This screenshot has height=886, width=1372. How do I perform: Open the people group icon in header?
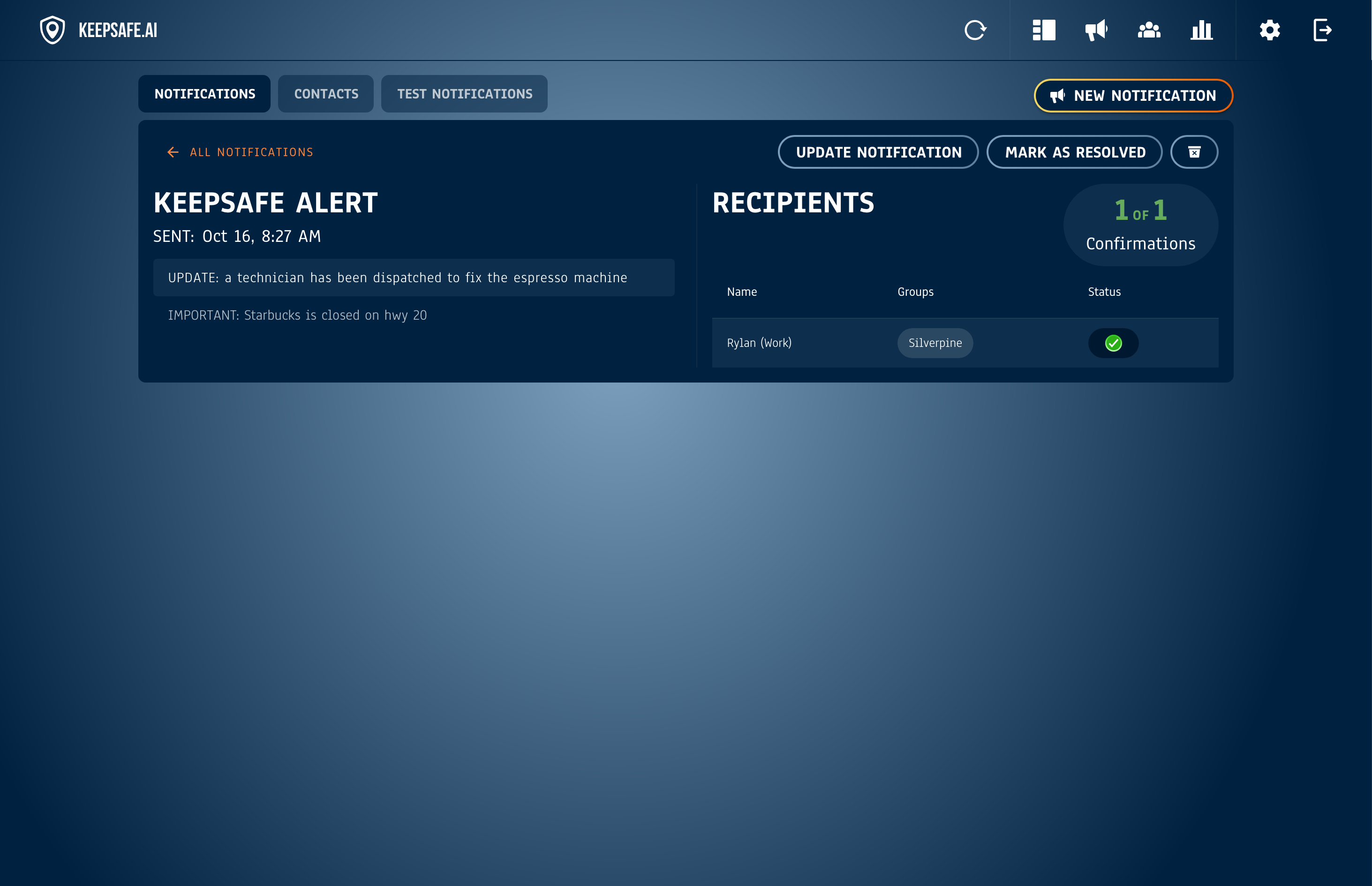(1149, 30)
